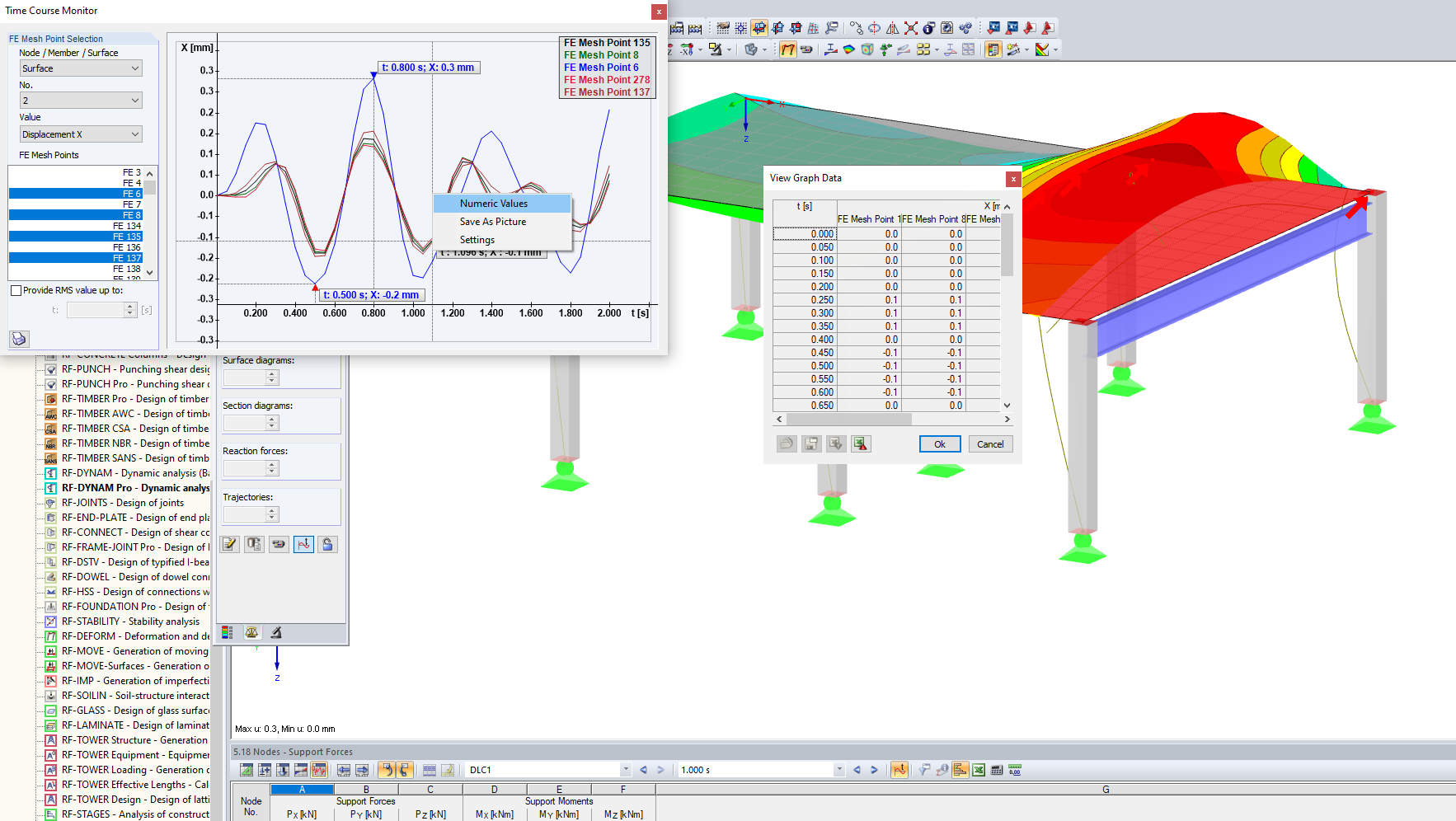
Task: Show rainbow surface results icon
Action: pyautogui.click(x=848, y=49)
